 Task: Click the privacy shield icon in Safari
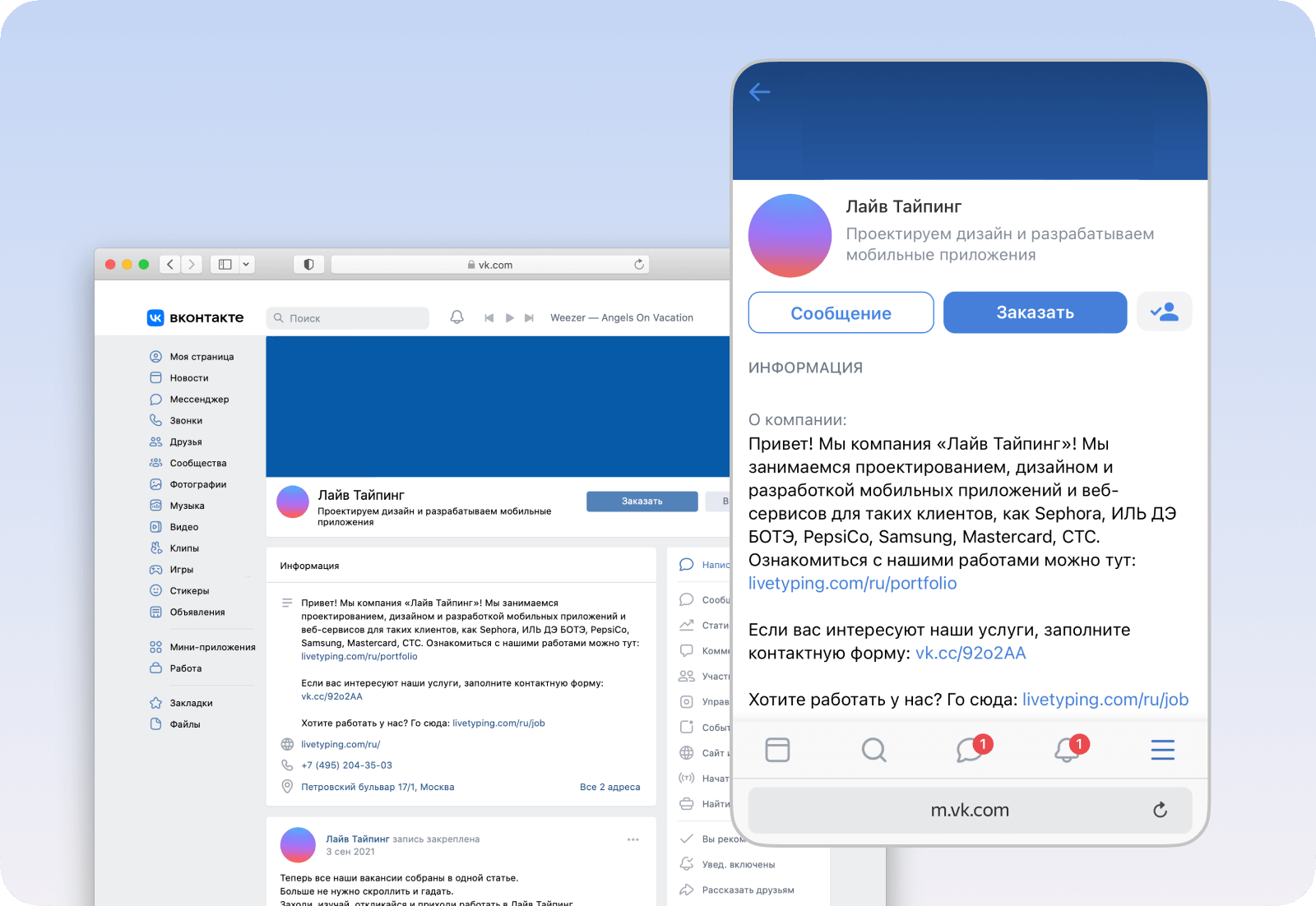click(308, 264)
